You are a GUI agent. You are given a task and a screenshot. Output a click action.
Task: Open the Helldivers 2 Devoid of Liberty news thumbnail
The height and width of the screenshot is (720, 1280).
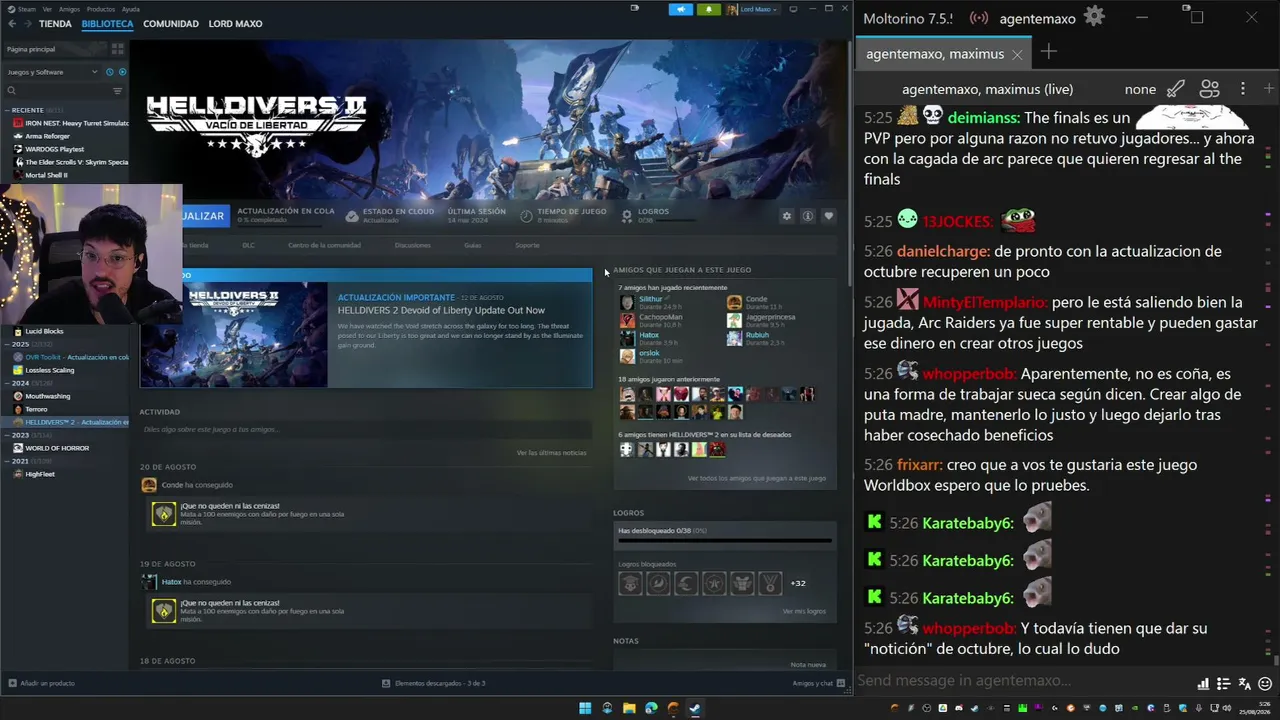pos(234,334)
